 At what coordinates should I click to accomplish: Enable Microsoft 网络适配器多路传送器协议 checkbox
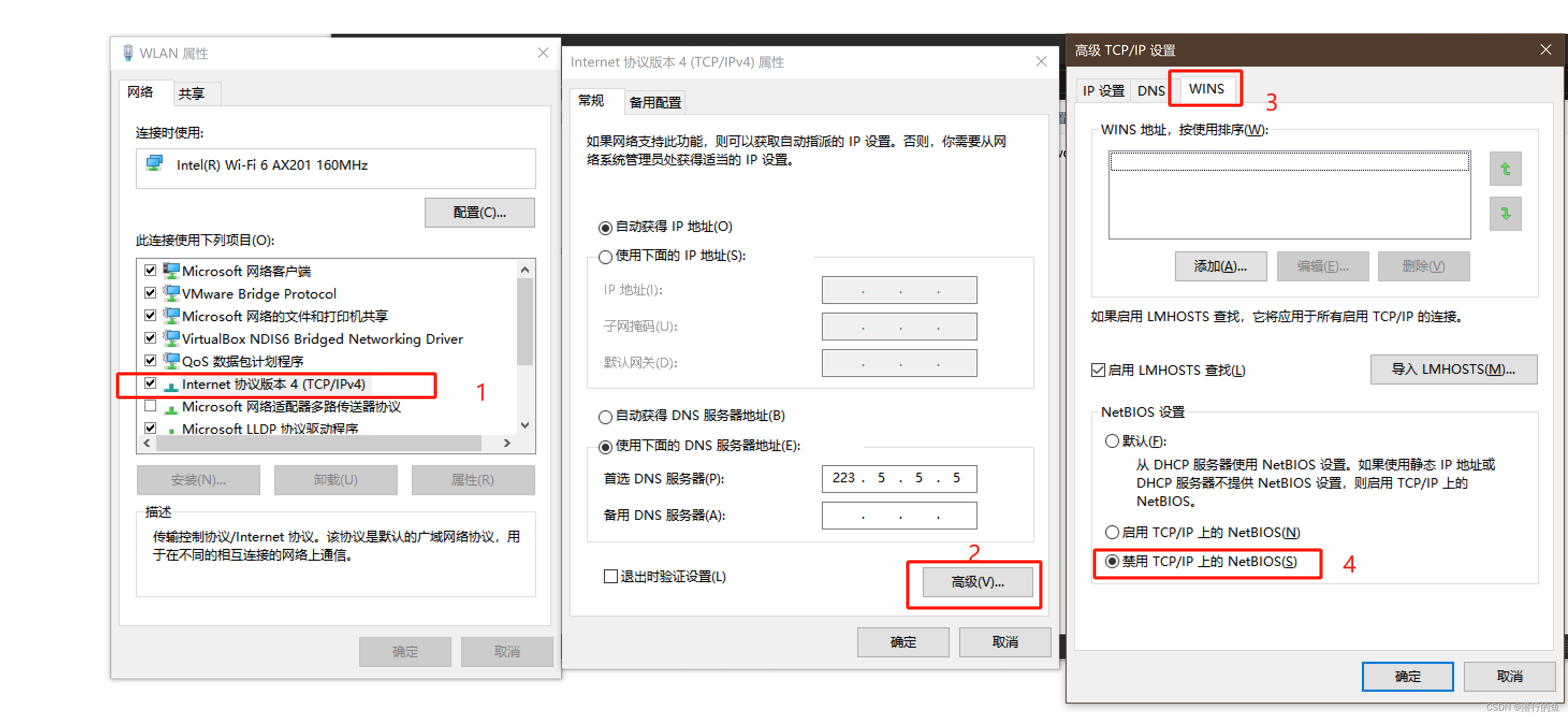[150, 405]
